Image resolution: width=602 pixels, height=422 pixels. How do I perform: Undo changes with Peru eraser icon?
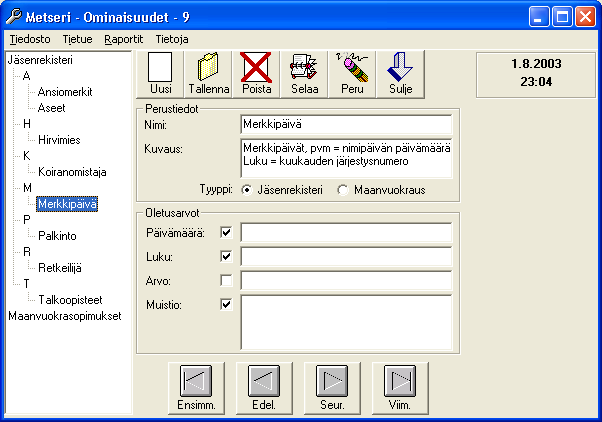352,74
